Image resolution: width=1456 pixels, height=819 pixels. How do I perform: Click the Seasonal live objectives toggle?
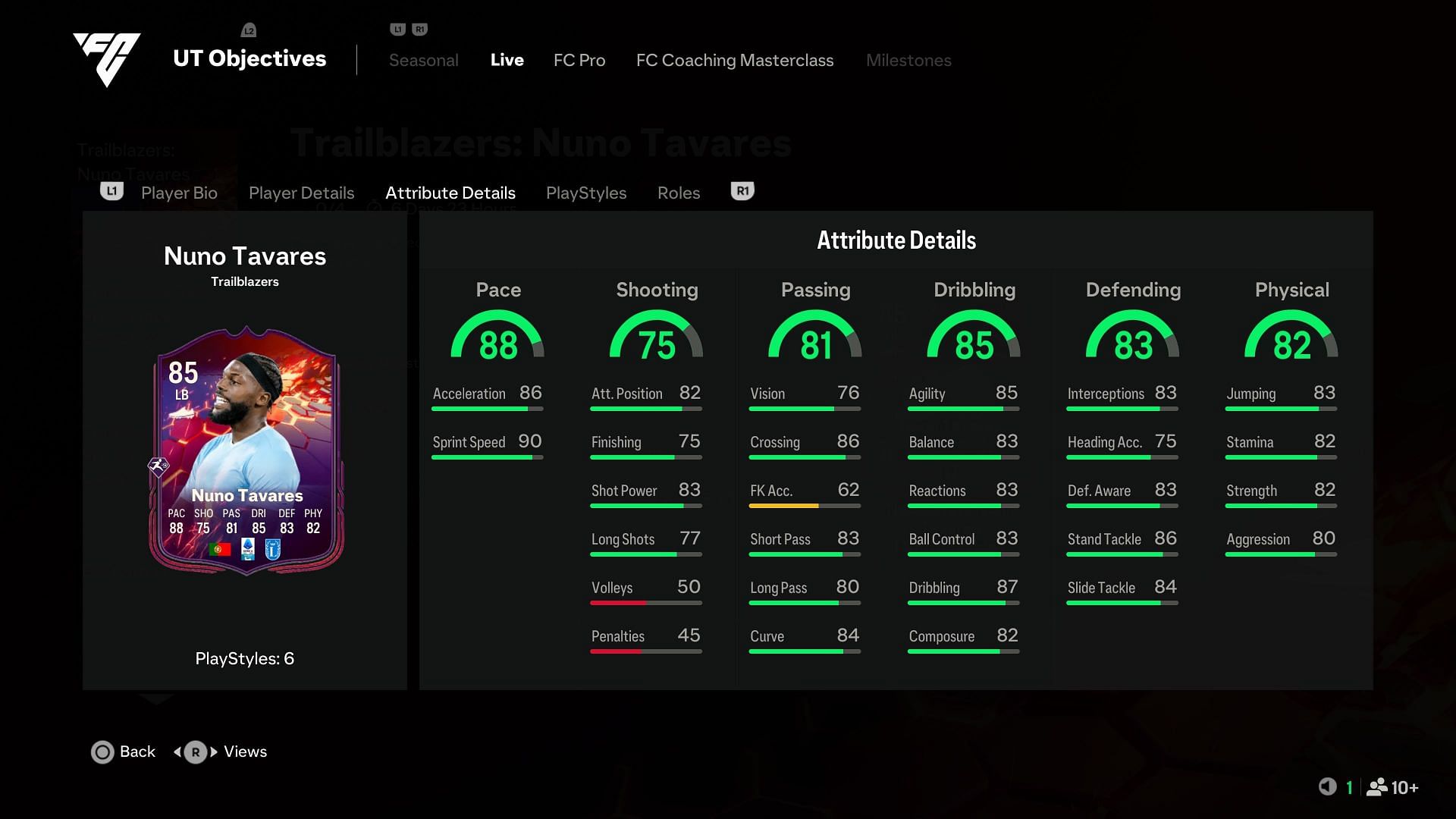[x=423, y=59]
